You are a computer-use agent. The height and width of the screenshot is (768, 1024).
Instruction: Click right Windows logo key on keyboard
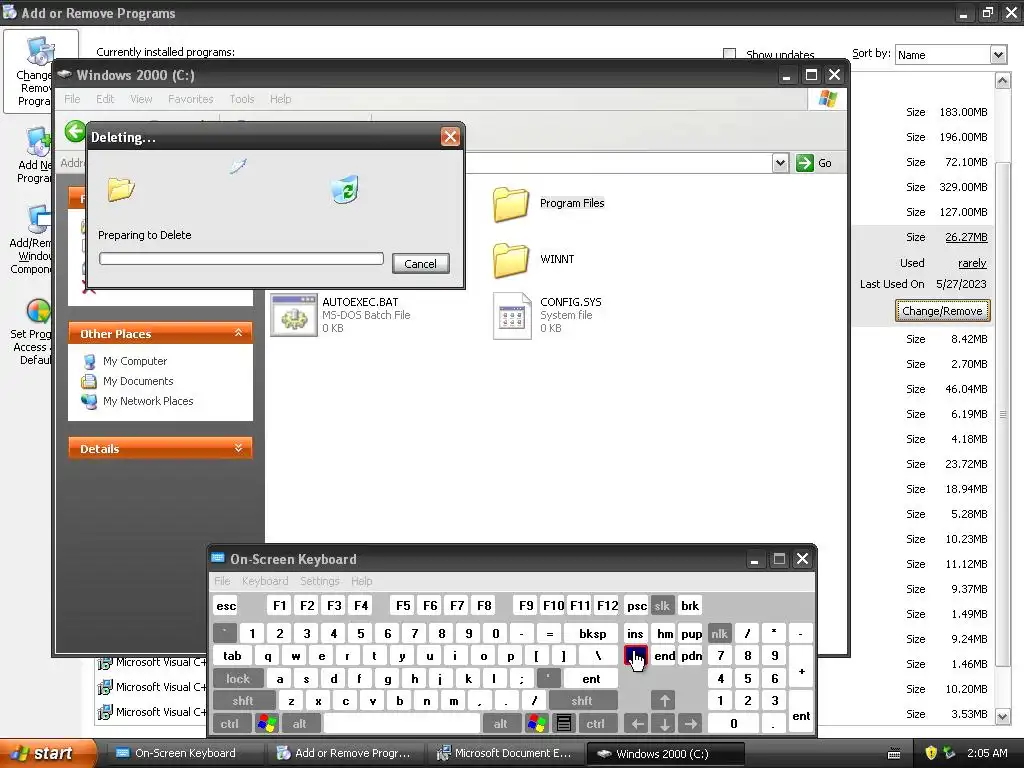(537, 724)
